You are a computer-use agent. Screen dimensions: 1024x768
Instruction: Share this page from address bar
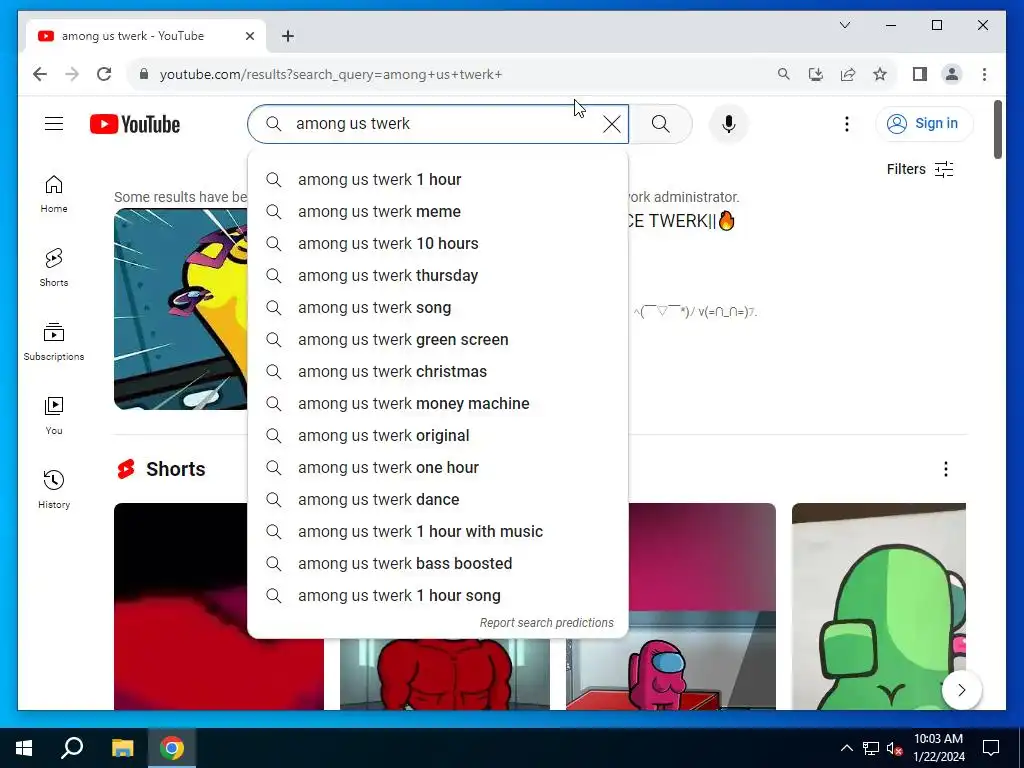pyautogui.click(x=848, y=74)
